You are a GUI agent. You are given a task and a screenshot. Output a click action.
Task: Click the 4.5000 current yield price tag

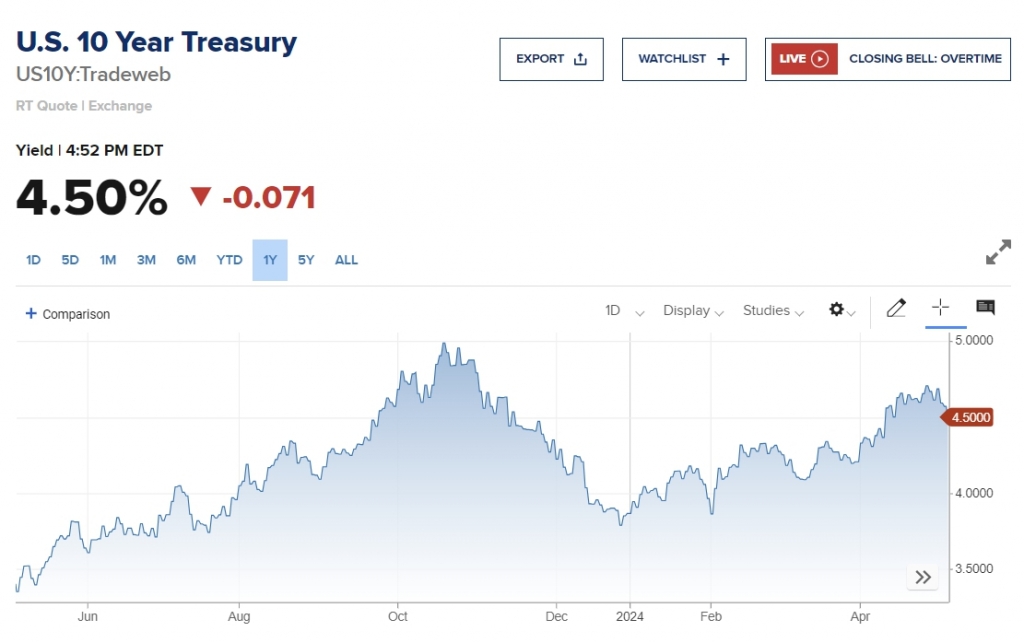(970, 417)
